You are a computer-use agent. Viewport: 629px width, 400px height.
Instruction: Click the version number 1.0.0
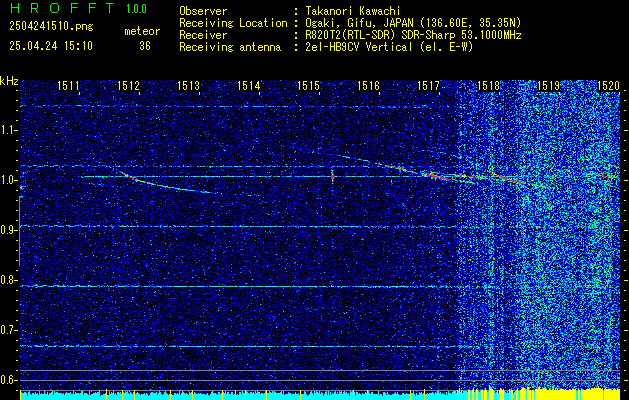click(136, 9)
